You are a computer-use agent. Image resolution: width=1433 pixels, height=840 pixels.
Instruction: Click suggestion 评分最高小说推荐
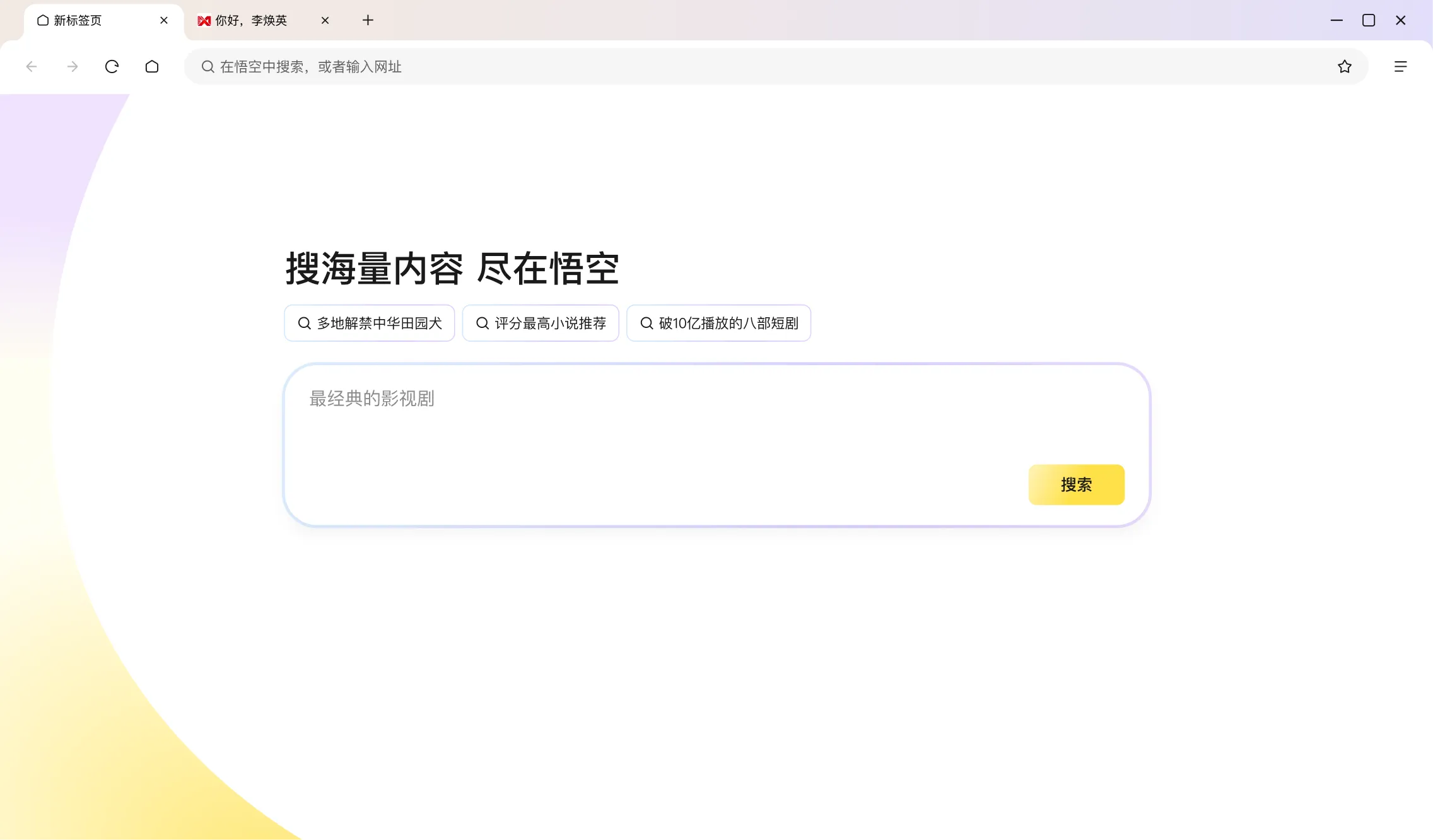(x=541, y=323)
